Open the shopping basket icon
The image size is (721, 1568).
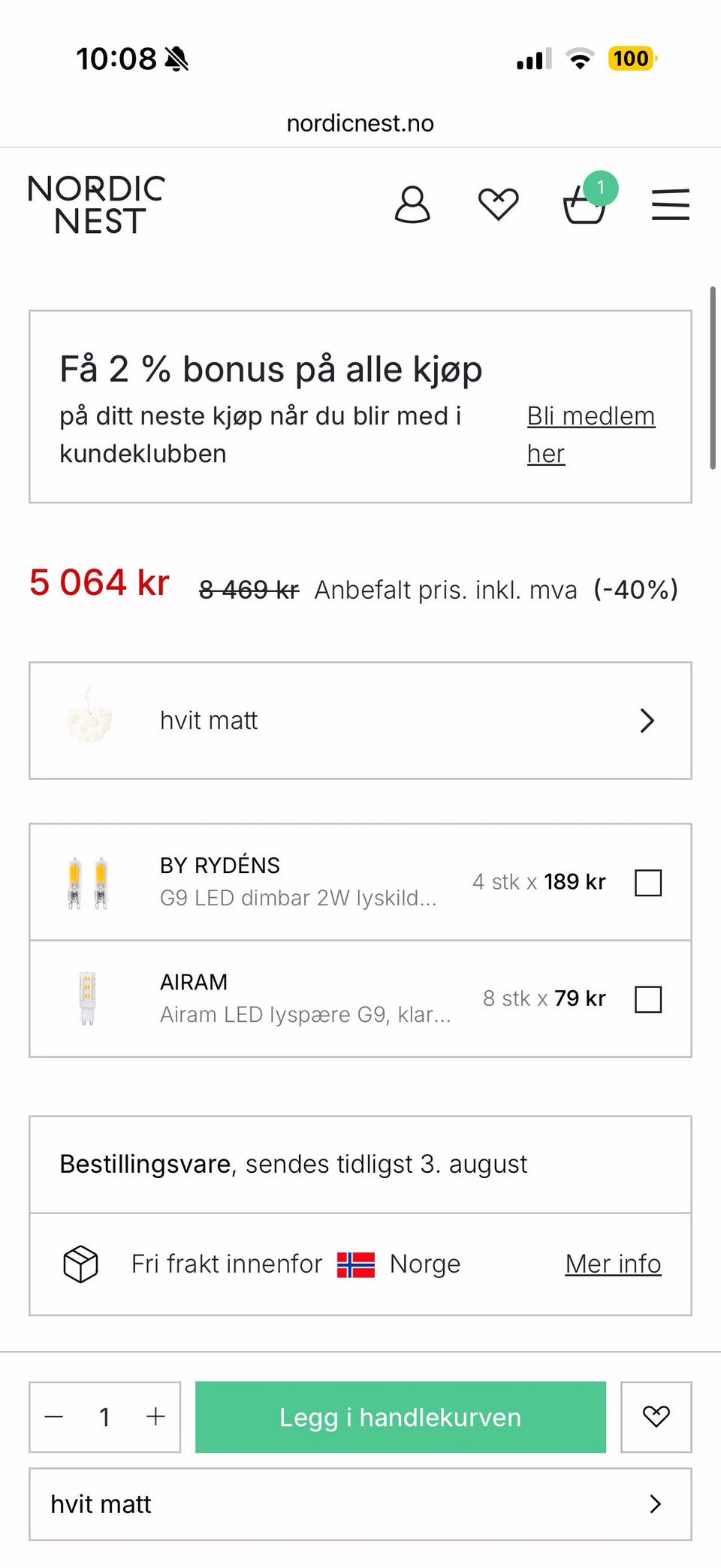tap(585, 204)
